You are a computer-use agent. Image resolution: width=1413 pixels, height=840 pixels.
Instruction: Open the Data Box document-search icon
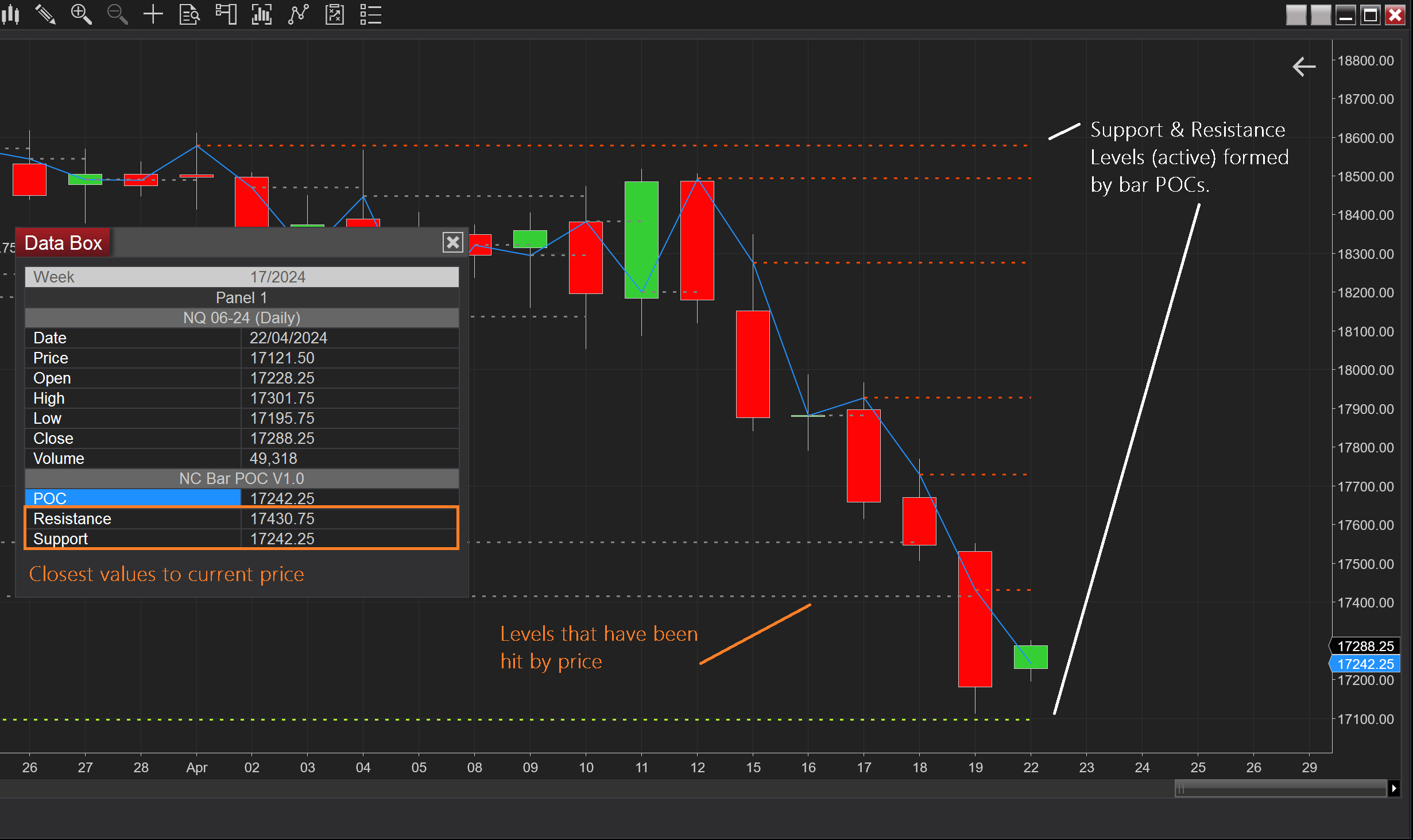pyautogui.click(x=189, y=14)
